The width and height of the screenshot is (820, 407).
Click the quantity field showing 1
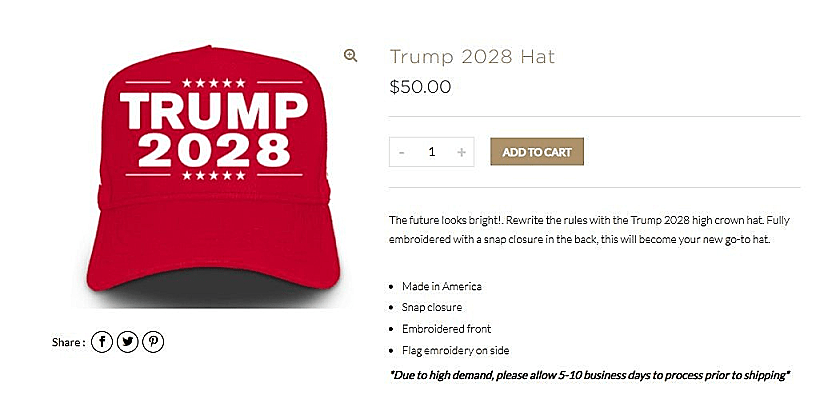click(x=431, y=152)
